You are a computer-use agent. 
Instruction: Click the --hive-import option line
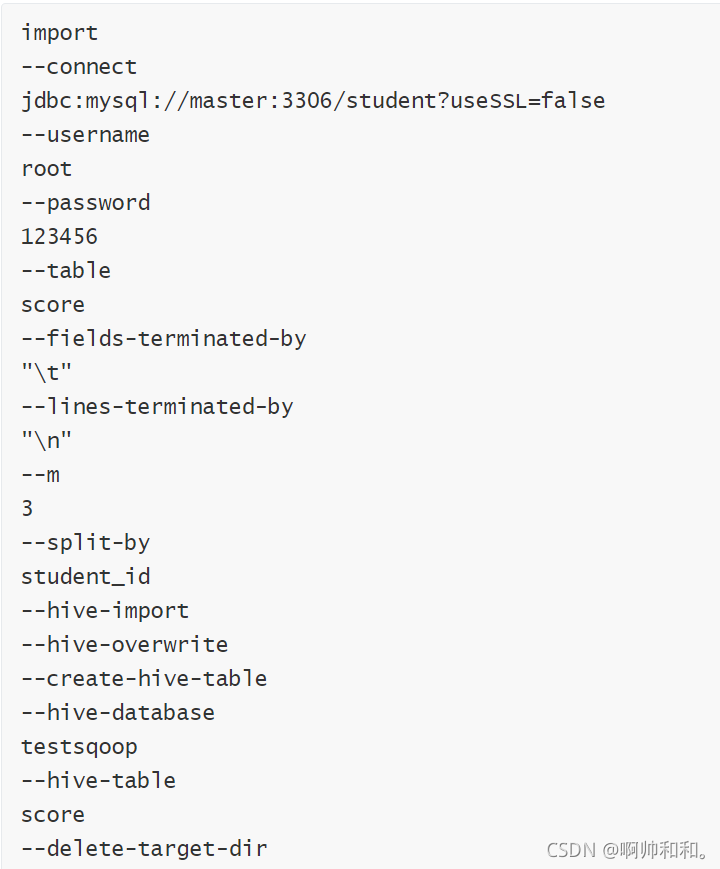tap(105, 611)
